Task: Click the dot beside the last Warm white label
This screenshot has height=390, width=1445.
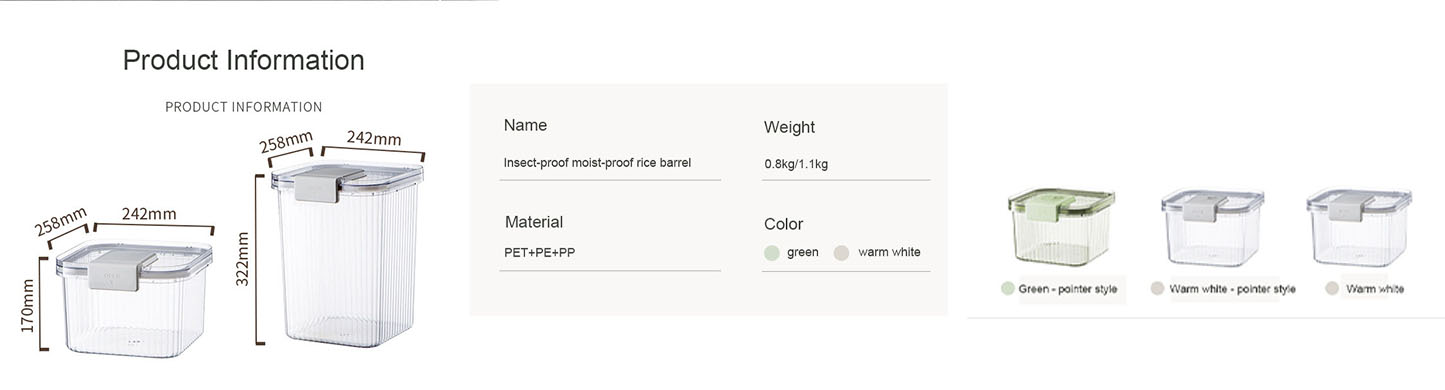Action: [1332, 289]
